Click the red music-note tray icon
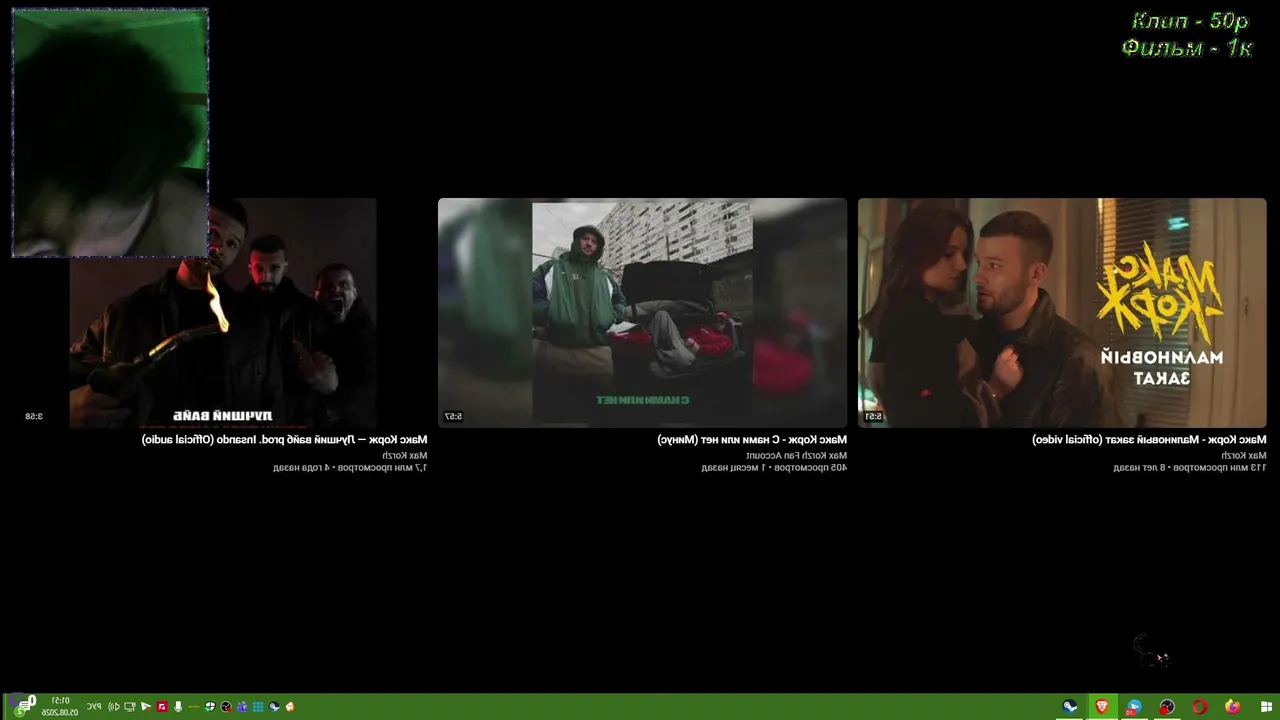Image resolution: width=1280 pixels, height=720 pixels. tap(162, 707)
